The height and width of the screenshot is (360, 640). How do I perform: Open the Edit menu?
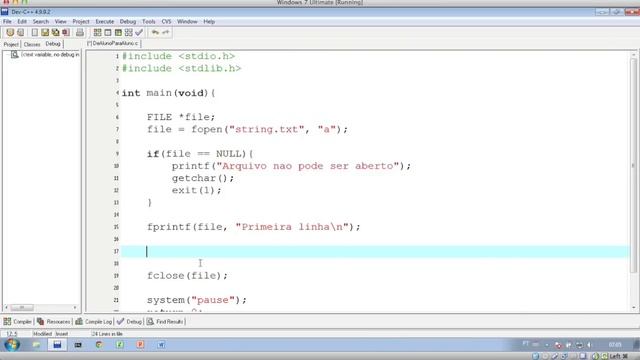coord(22,22)
